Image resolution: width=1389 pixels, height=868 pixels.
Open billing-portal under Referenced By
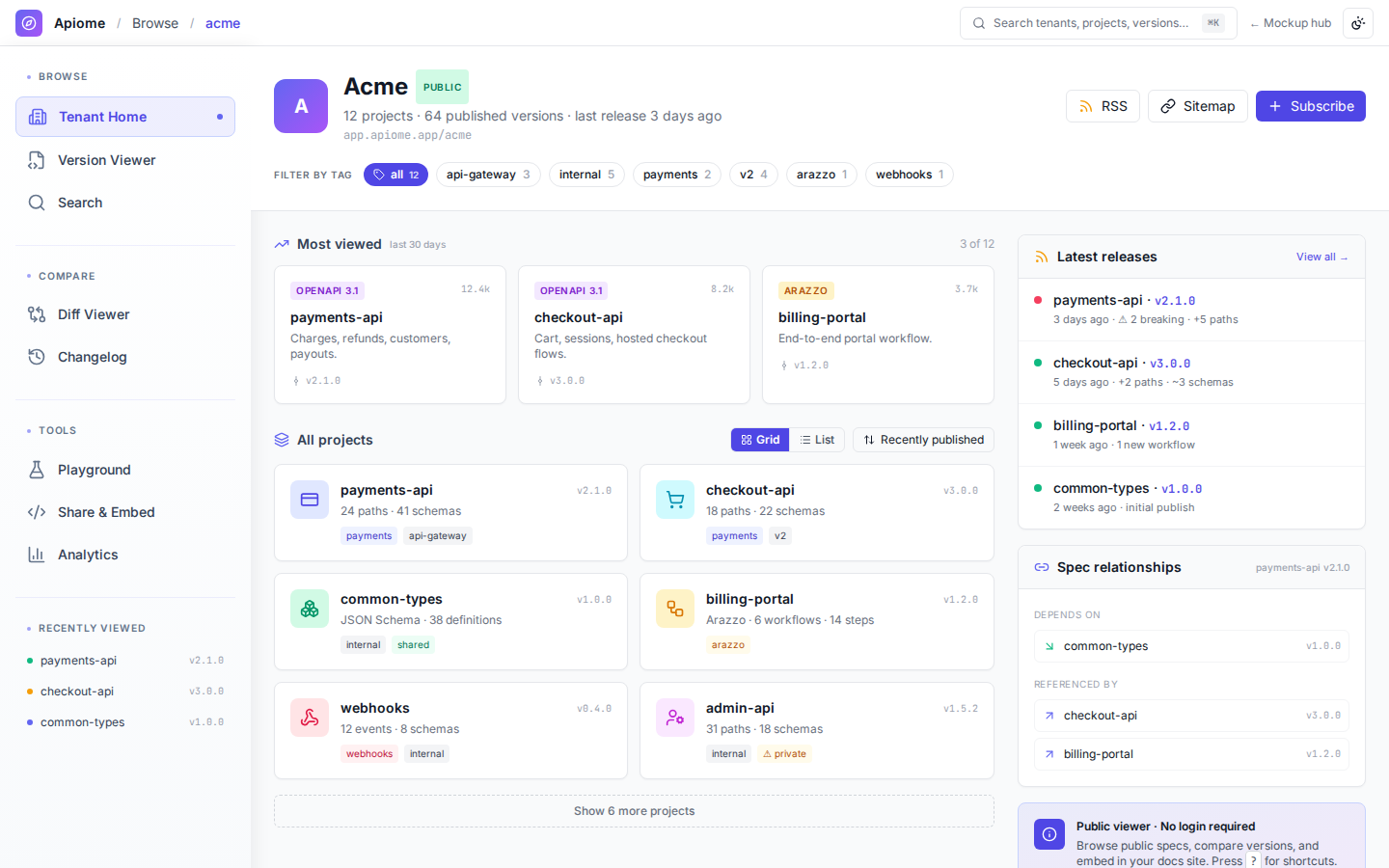coord(1191,754)
